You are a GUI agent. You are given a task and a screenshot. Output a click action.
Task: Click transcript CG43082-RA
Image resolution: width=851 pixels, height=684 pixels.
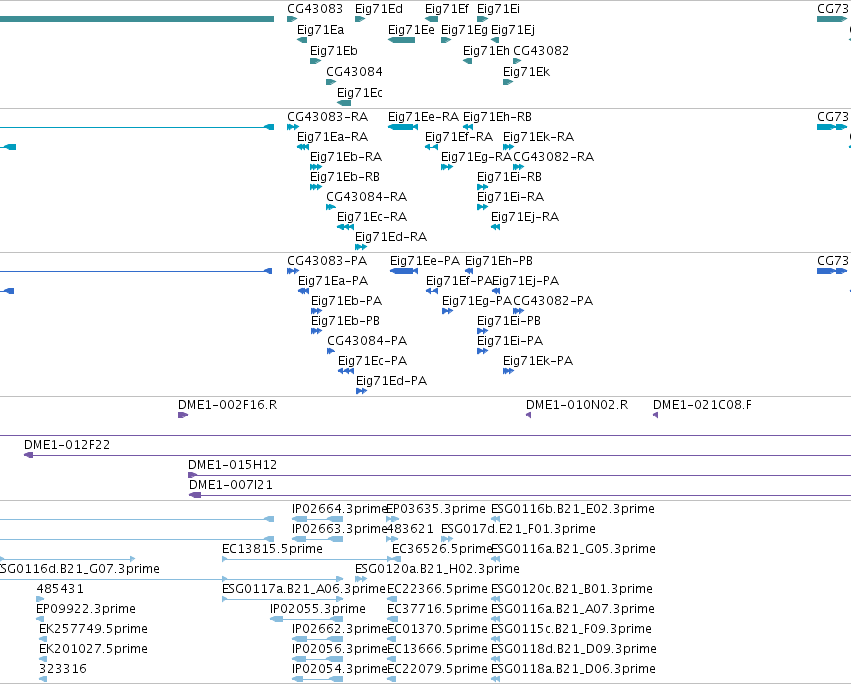[x=554, y=157]
